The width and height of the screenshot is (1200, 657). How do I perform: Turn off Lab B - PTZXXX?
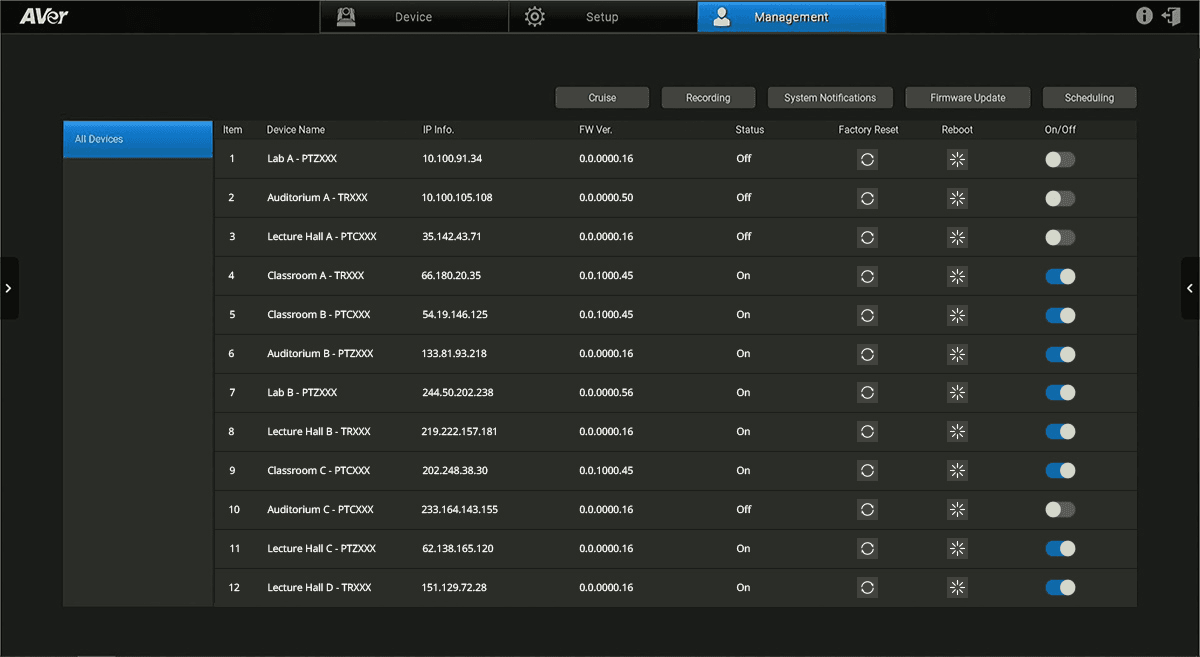point(1060,393)
